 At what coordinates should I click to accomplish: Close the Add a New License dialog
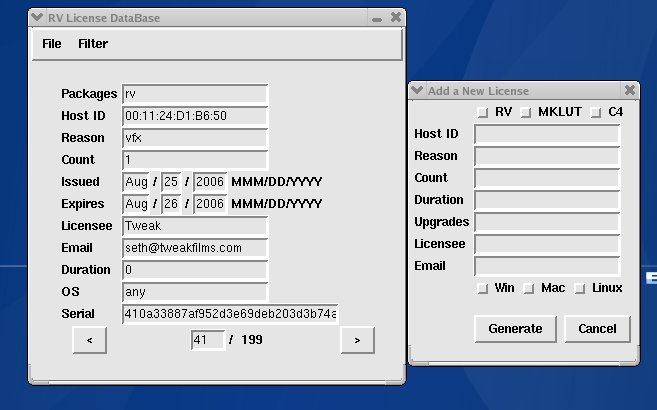(x=629, y=90)
